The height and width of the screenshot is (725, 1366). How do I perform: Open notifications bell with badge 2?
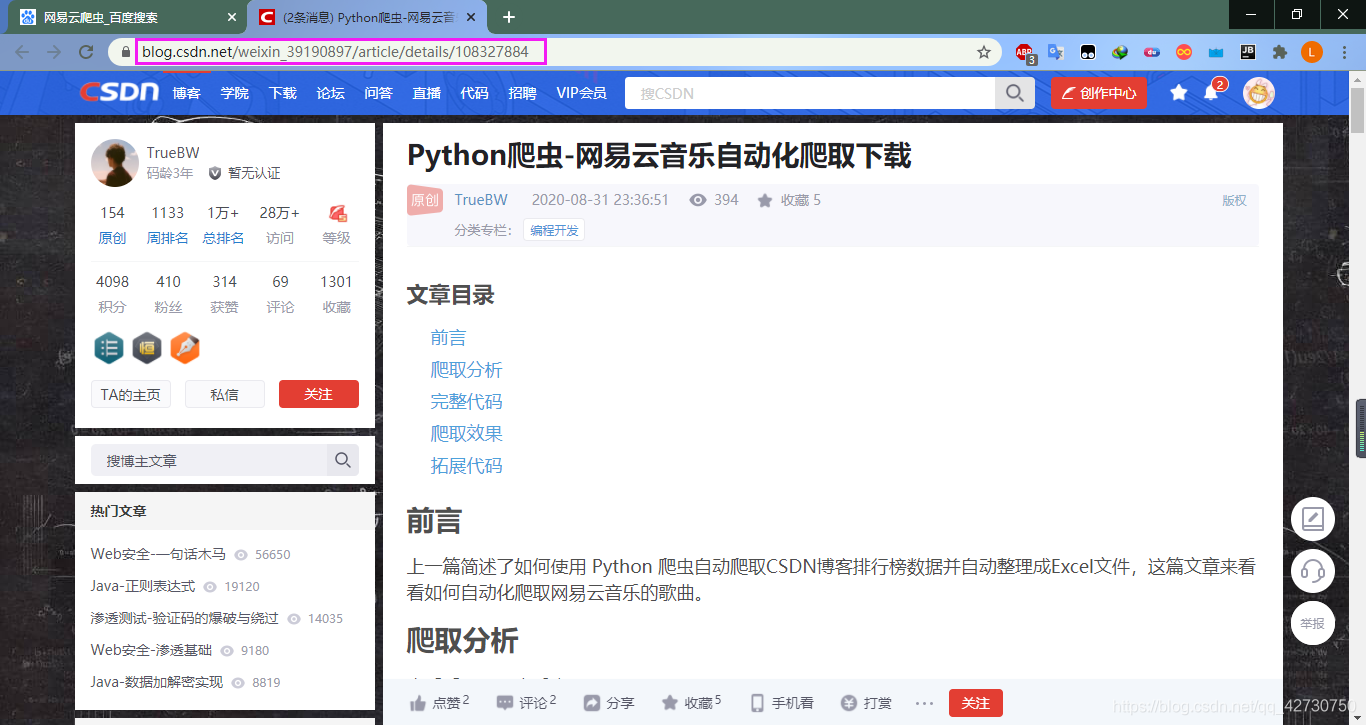(x=1211, y=92)
